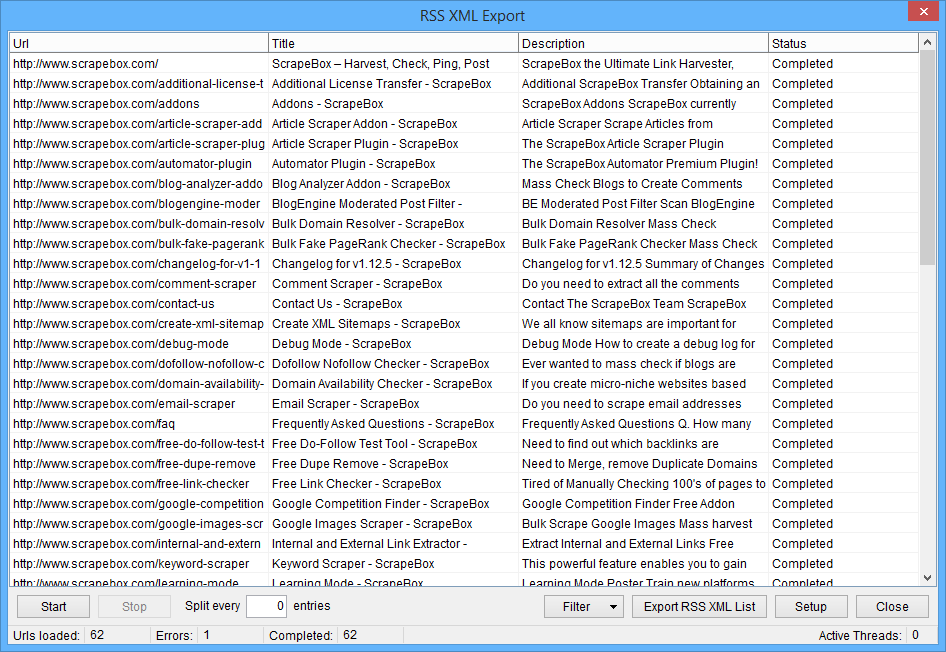The width and height of the screenshot is (946, 652).
Task: Click the Start button
Action: (x=53, y=607)
